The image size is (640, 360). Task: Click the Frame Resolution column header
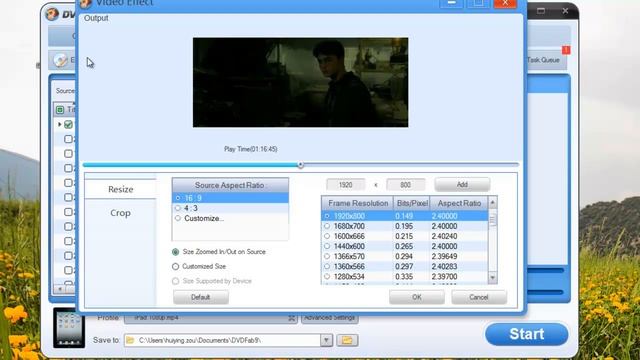[x=358, y=203]
